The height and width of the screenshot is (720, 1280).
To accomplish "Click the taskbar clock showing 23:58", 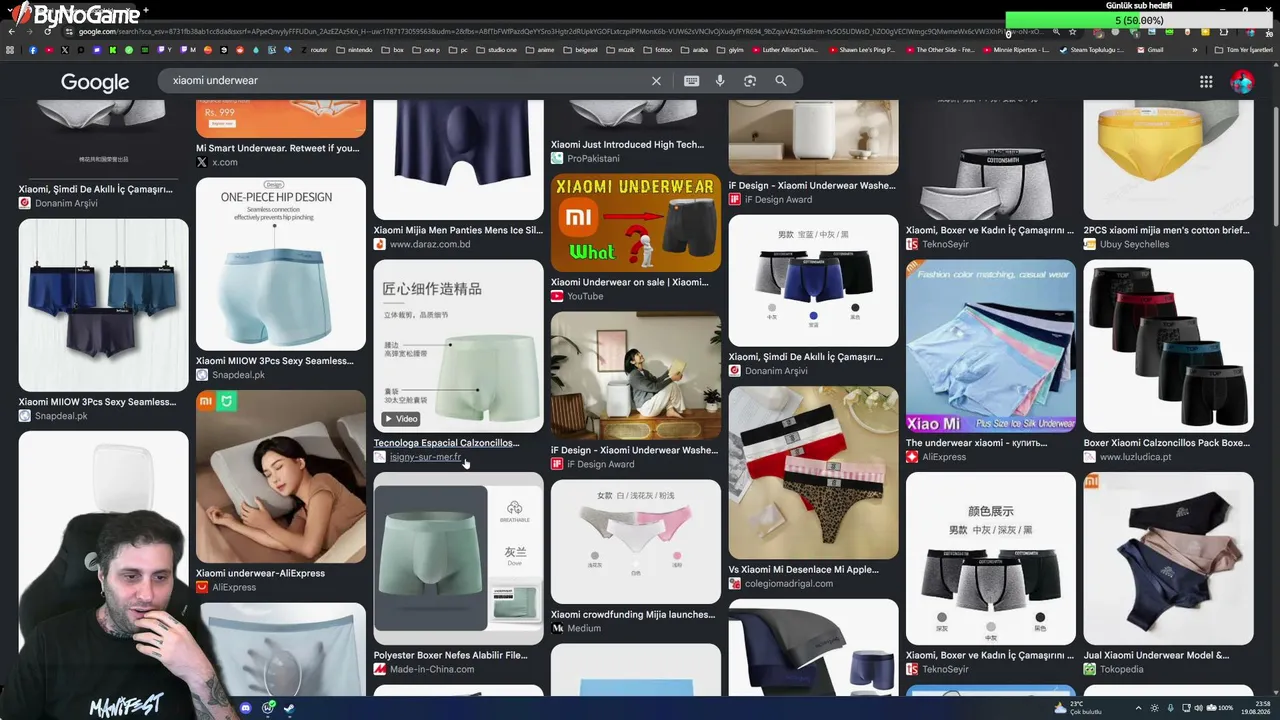I will (x=1255, y=708).
